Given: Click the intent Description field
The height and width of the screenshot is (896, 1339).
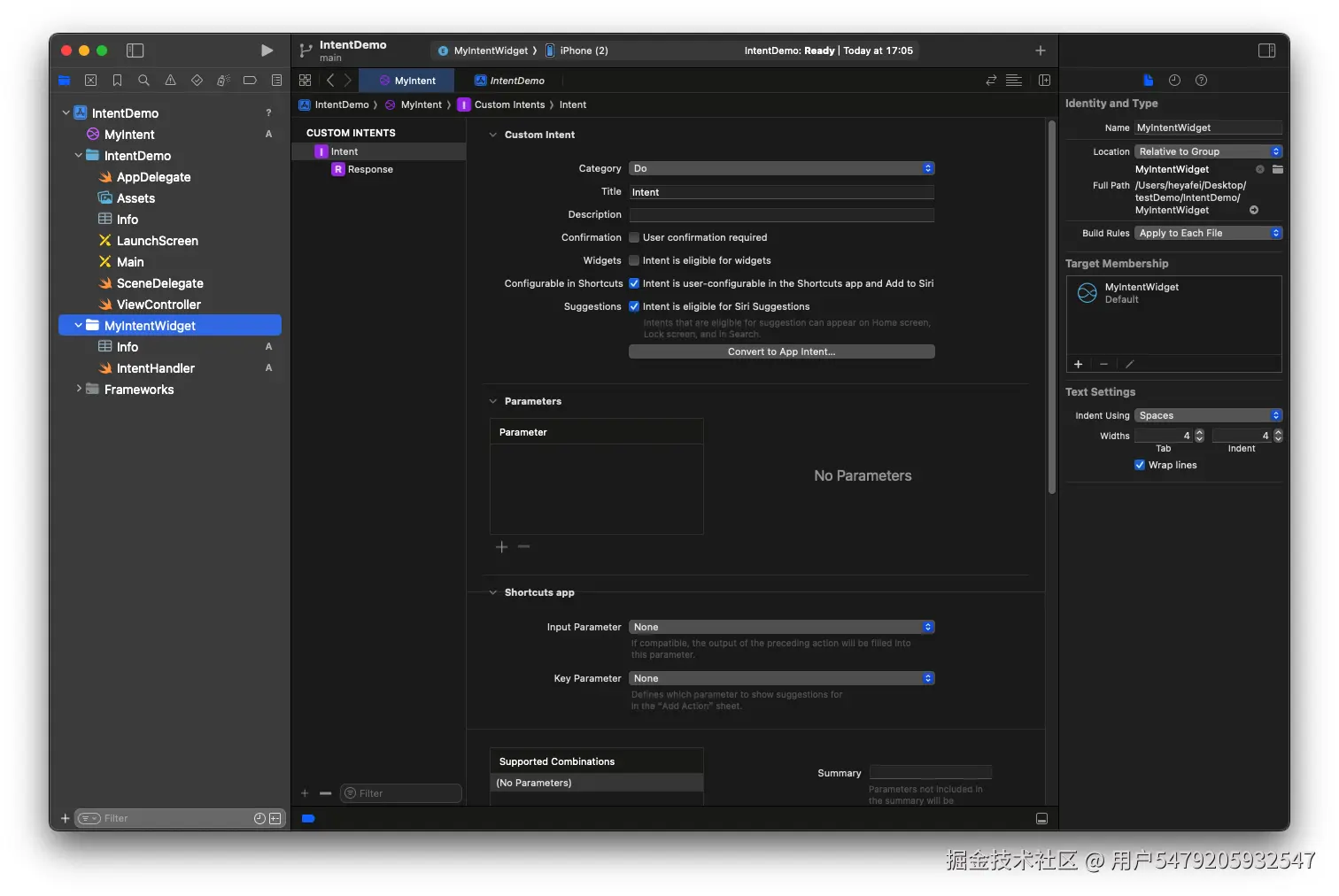Looking at the screenshot, I should point(782,214).
